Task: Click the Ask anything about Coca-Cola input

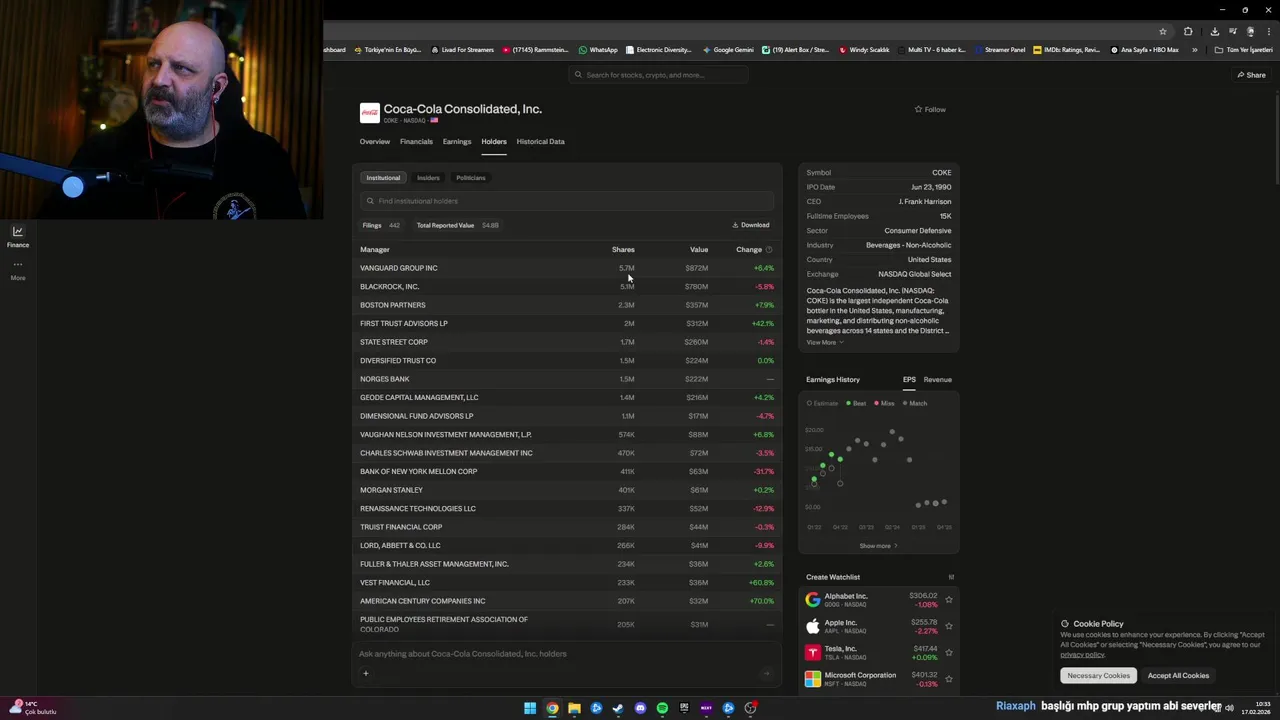Action: pos(567,654)
